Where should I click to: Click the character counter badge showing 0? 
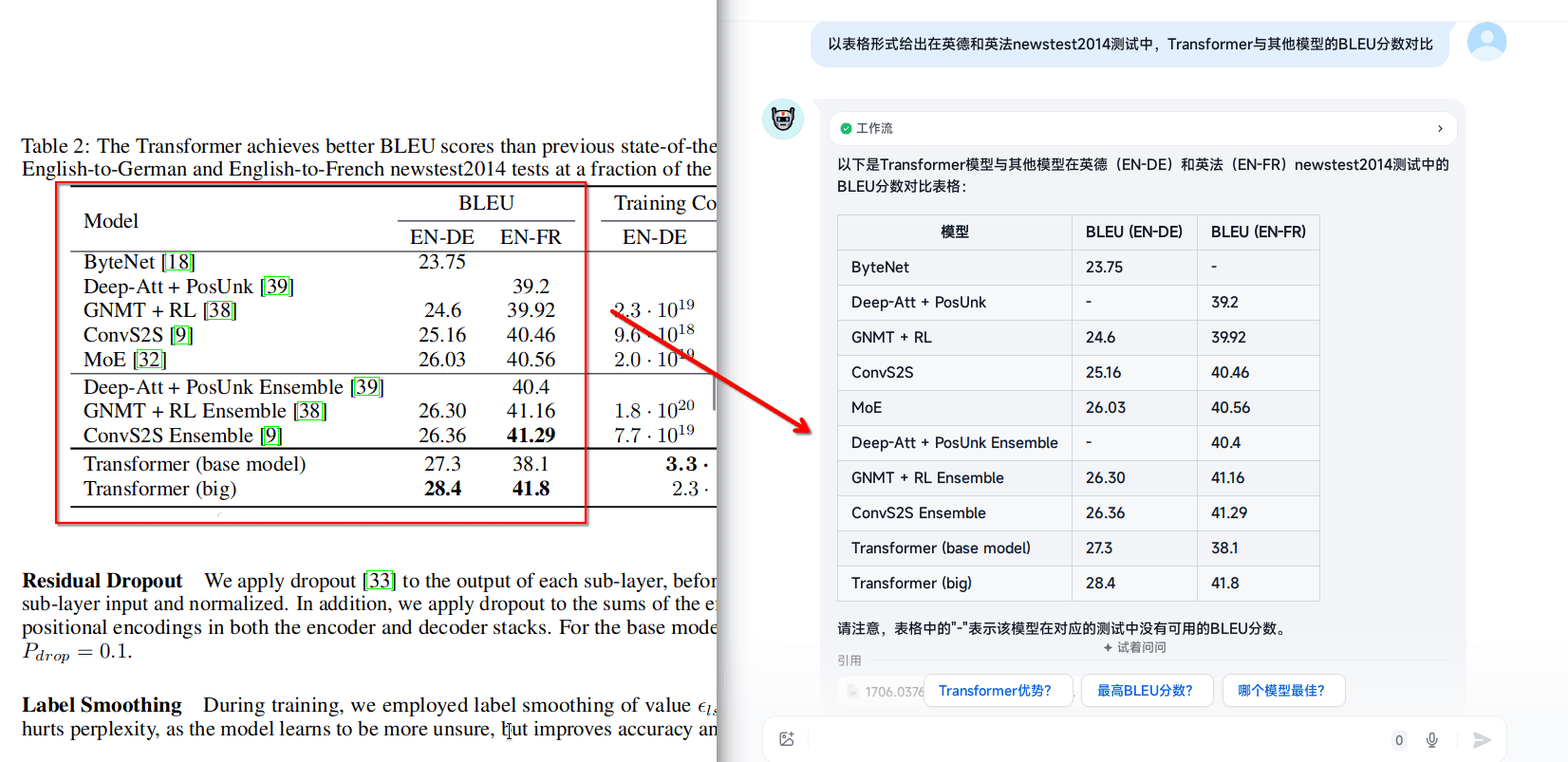[x=1398, y=740]
